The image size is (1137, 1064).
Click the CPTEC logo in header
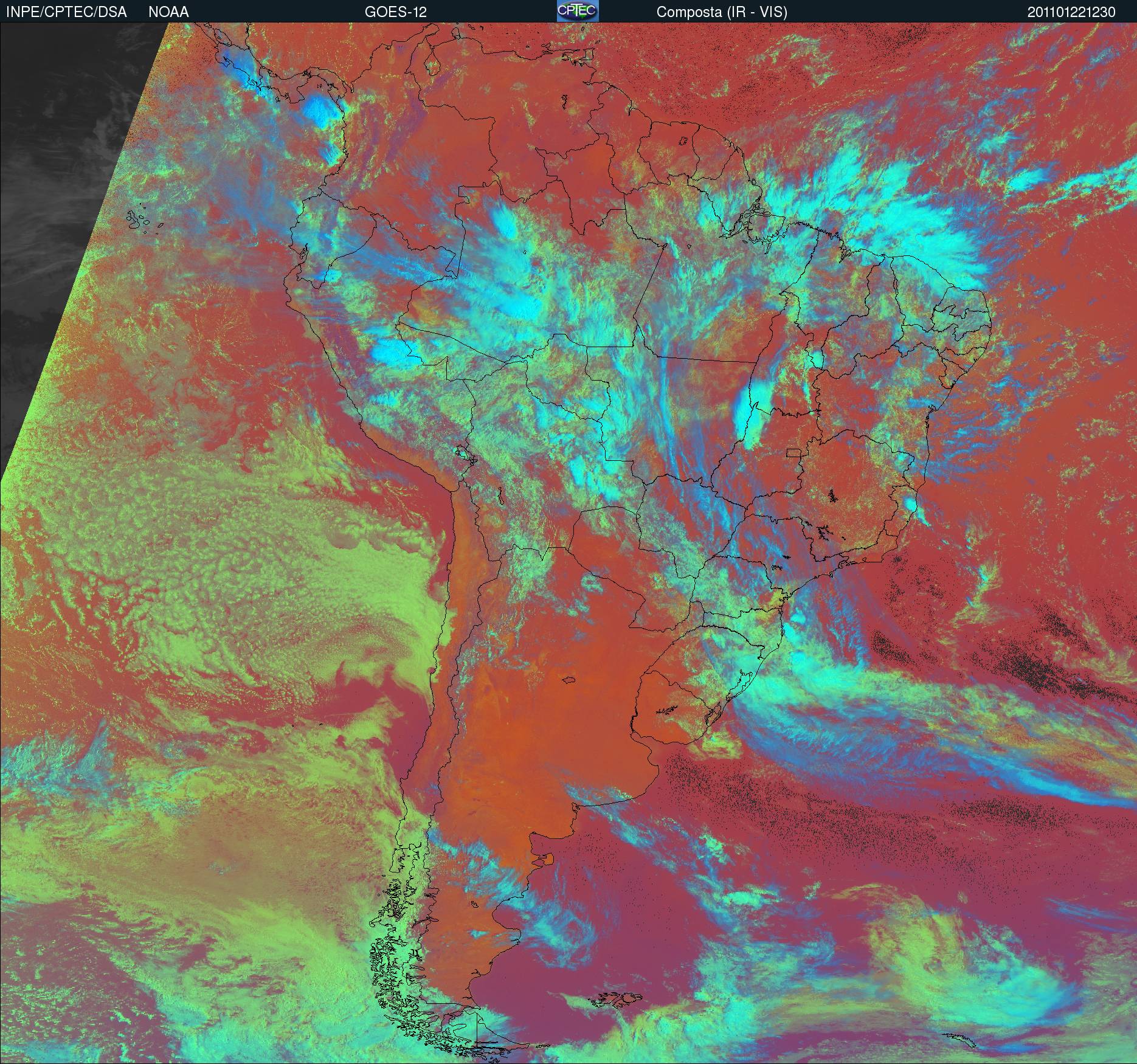click(578, 11)
